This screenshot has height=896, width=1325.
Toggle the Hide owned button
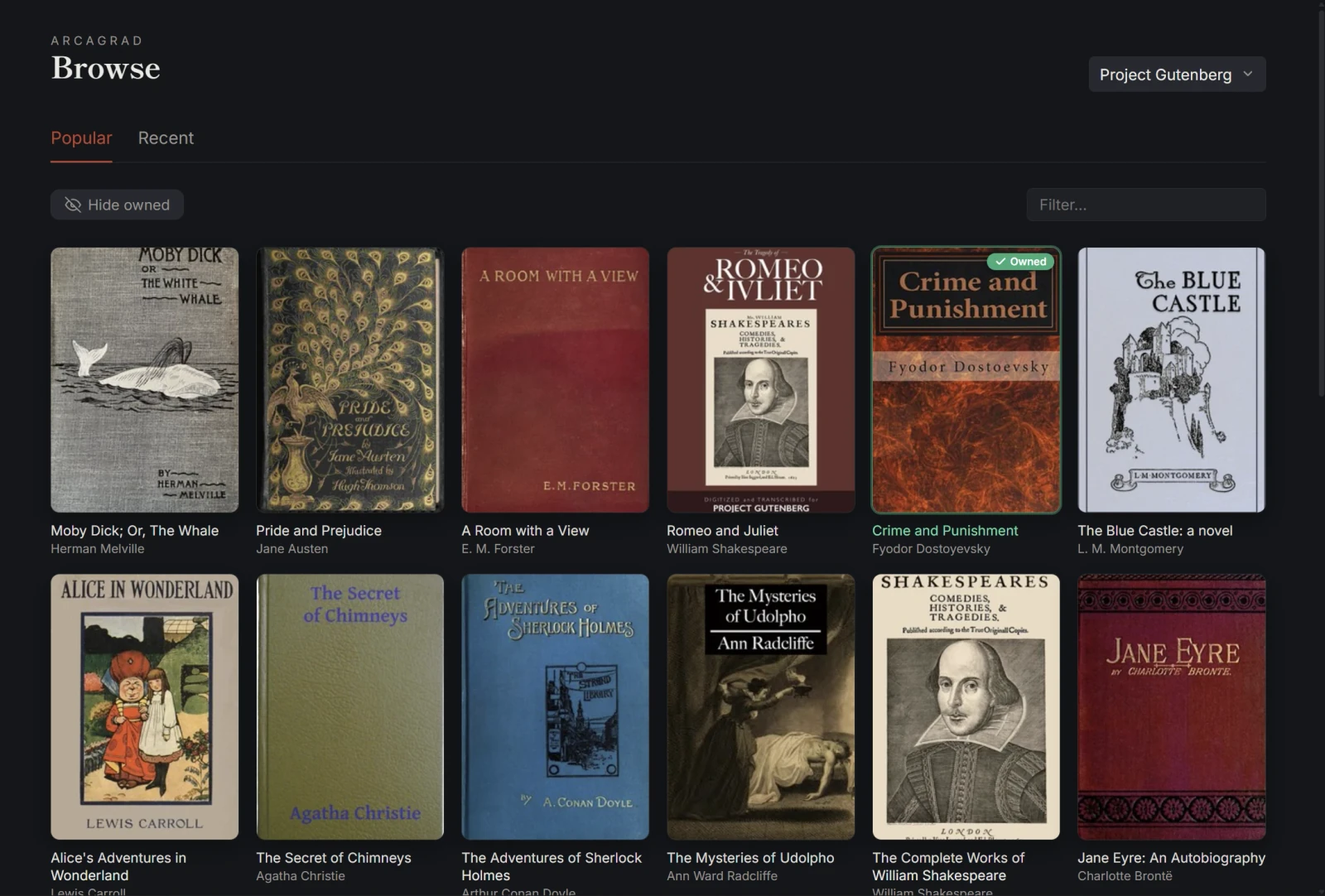(x=117, y=205)
